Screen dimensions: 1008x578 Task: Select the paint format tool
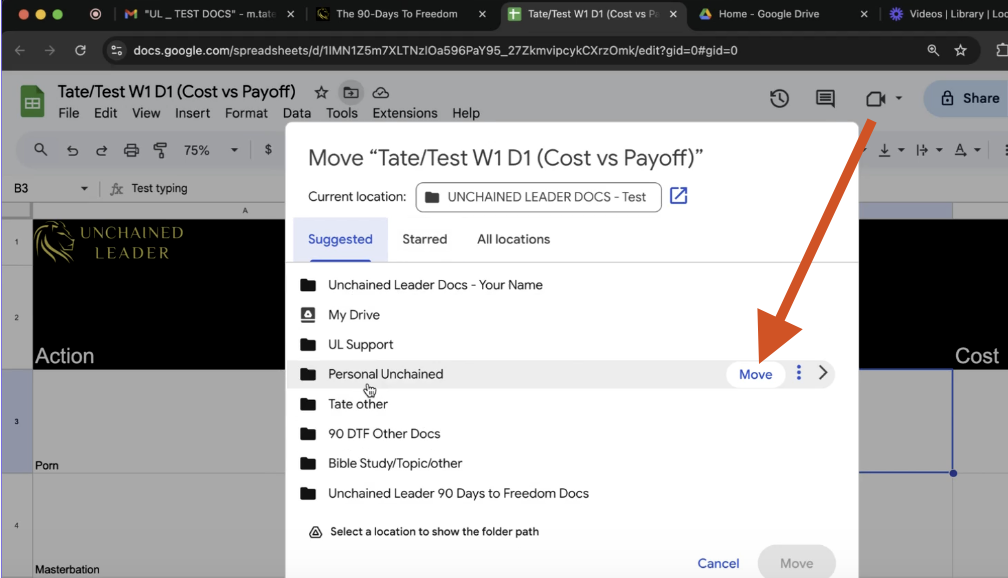pyautogui.click(x=160, y=150)
